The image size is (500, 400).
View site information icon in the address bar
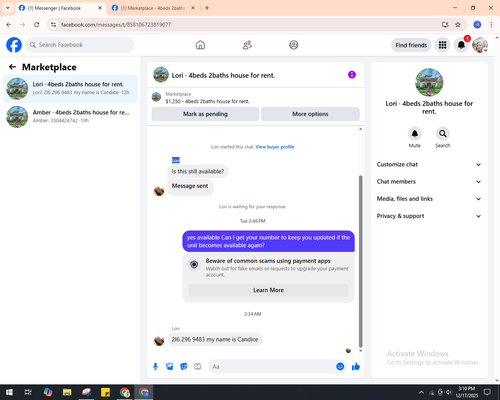click(x=53, y=24)
